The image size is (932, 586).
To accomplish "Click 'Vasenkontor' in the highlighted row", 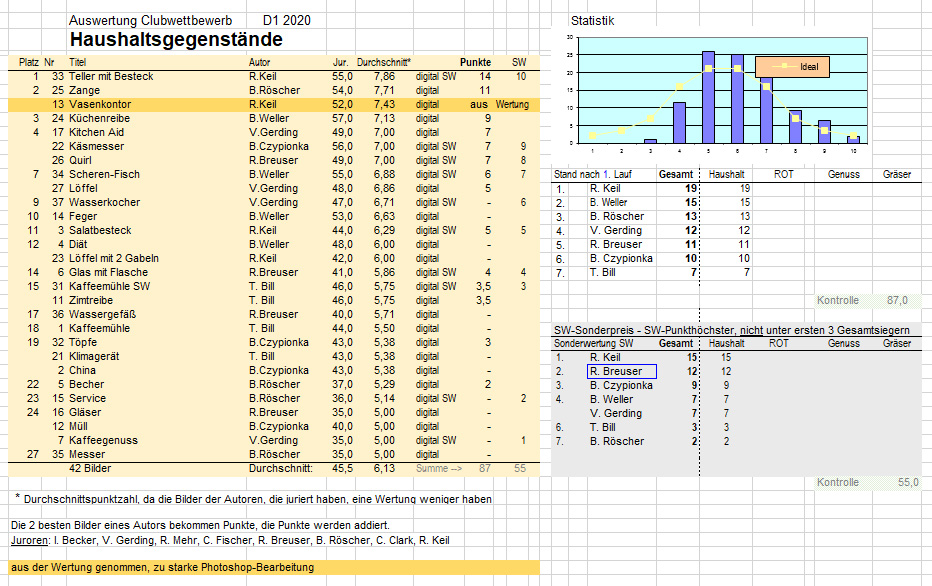I will (x=100, y=104).
